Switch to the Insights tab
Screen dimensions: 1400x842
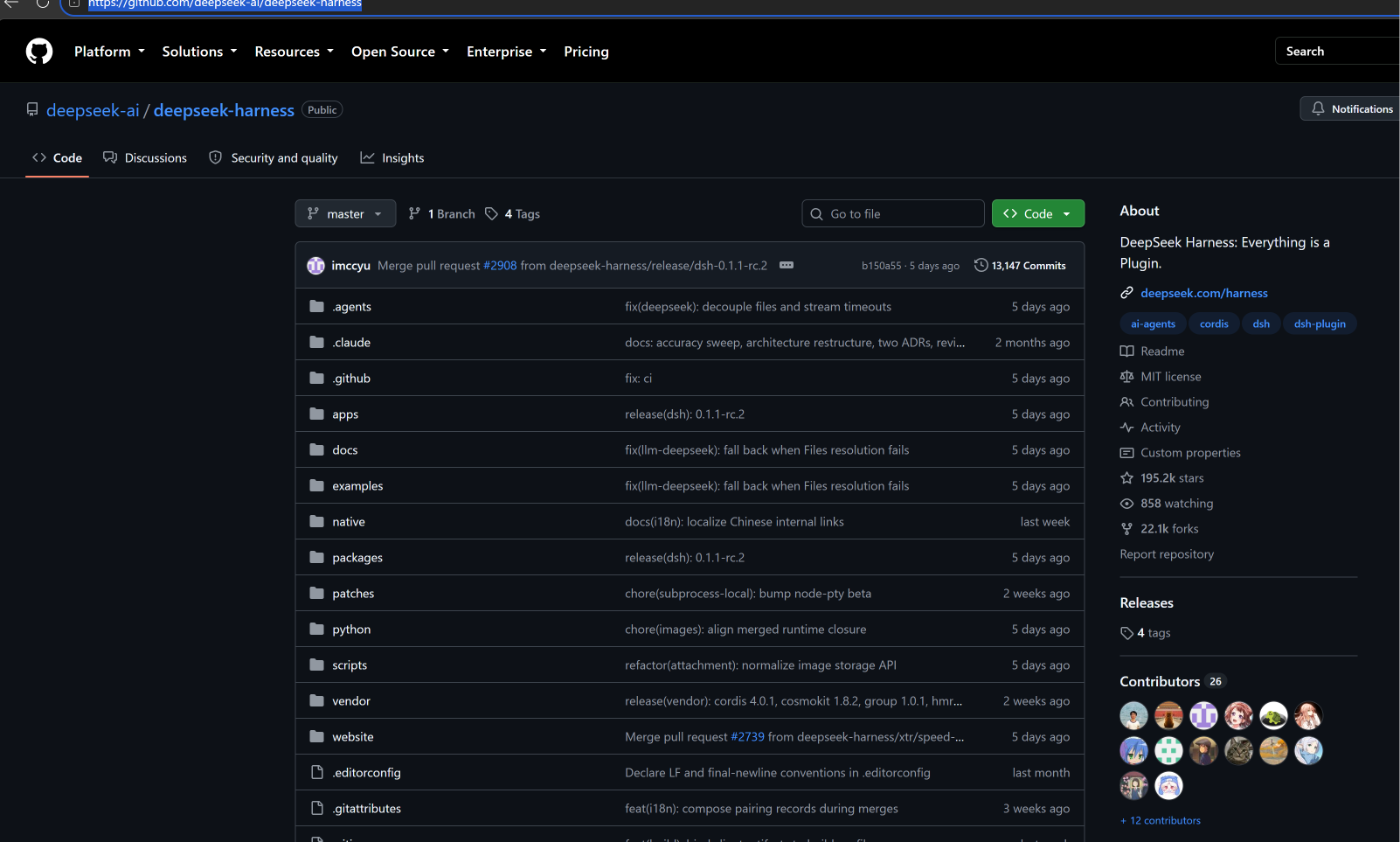[x=392, y=158]
